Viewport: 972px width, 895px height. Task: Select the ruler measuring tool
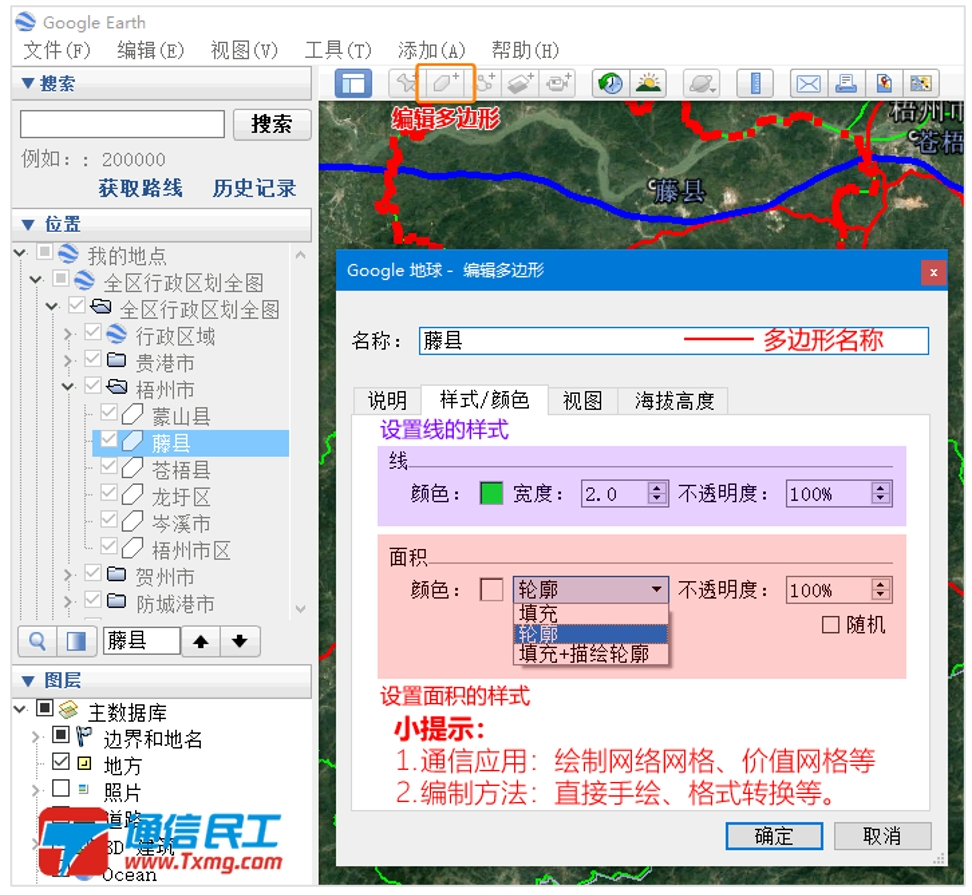(x=755, y=83)
